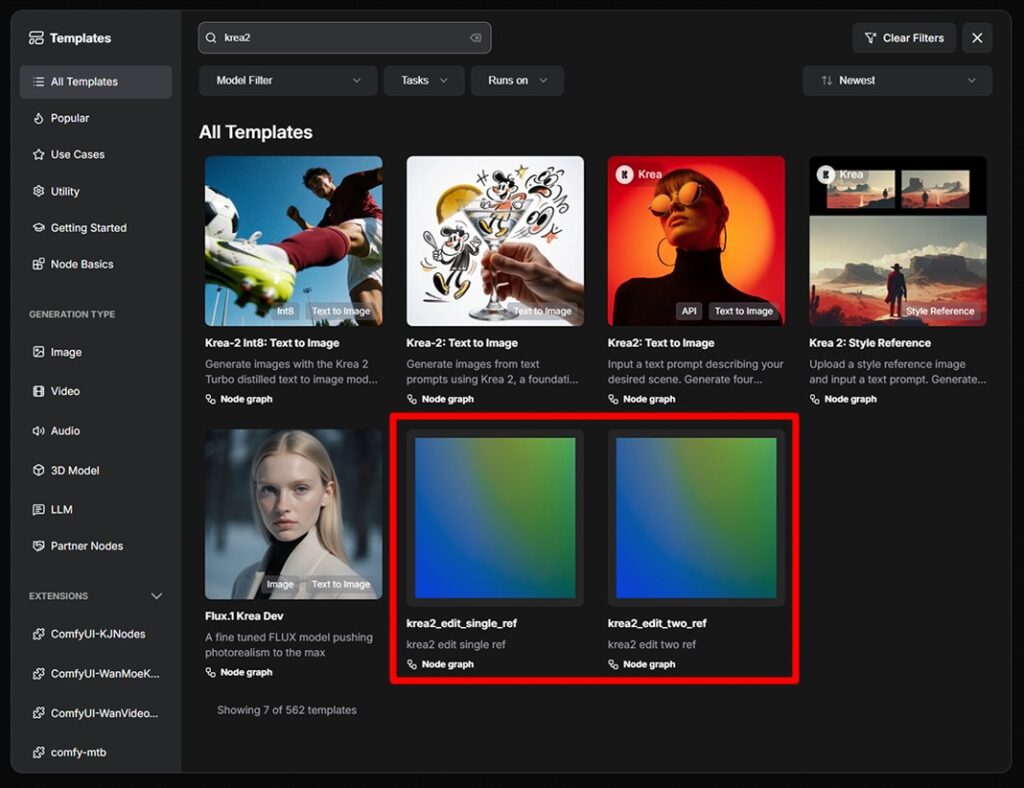Close the Templates dialog
This screenshot has width=1024, height=788.
click(x=977, y=38)
